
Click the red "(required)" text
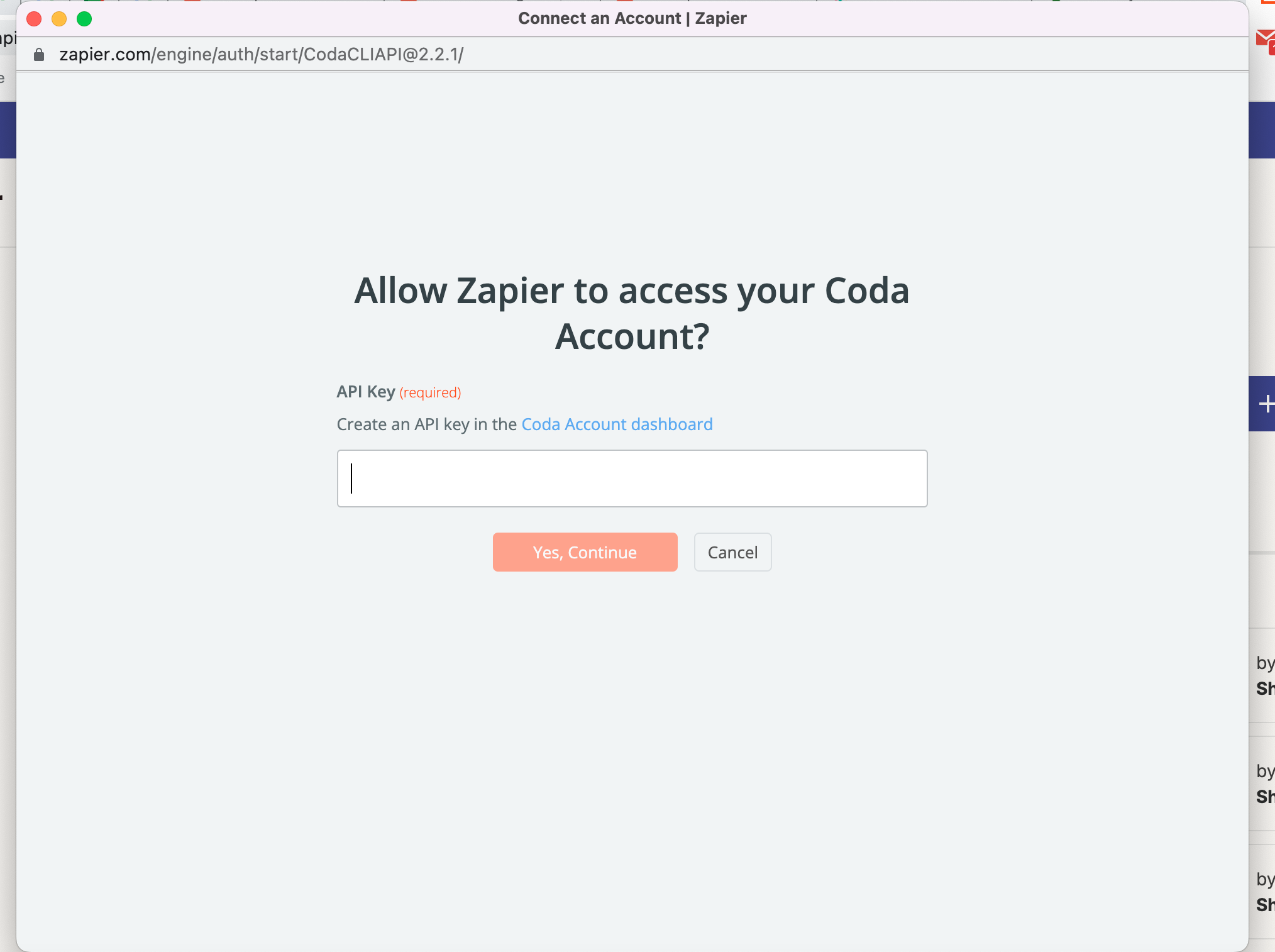(430, 393)
